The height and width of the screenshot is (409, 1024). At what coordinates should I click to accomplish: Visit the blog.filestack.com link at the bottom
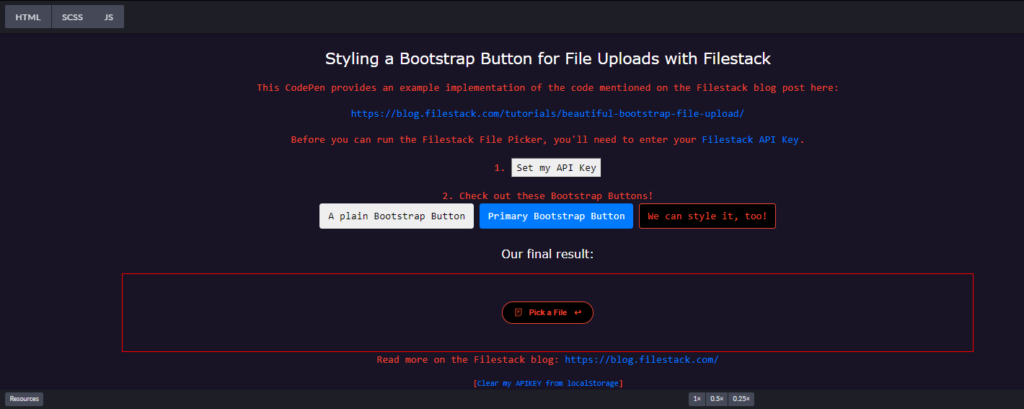coord(641,359)
